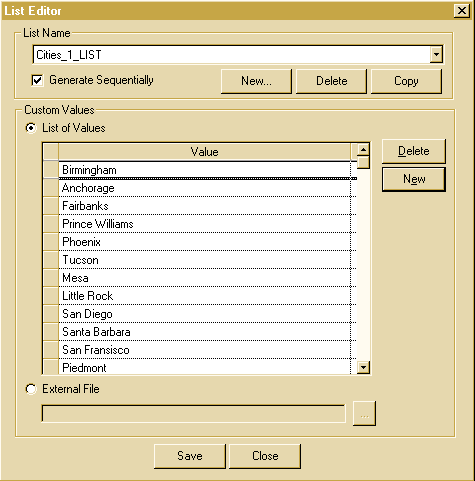Delete the selected value with side Delete button
This screenshot has height=481, width=475.
click(x=414, y=151)
